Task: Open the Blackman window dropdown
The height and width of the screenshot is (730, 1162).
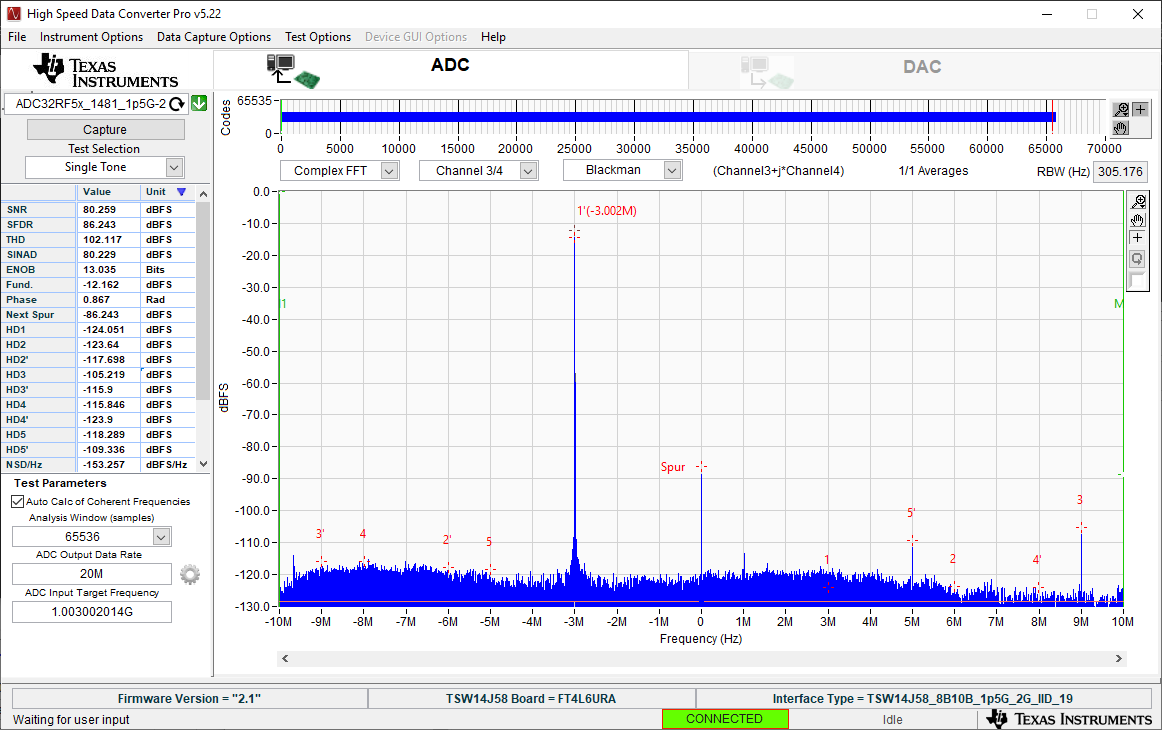Action: click(672, 171)
